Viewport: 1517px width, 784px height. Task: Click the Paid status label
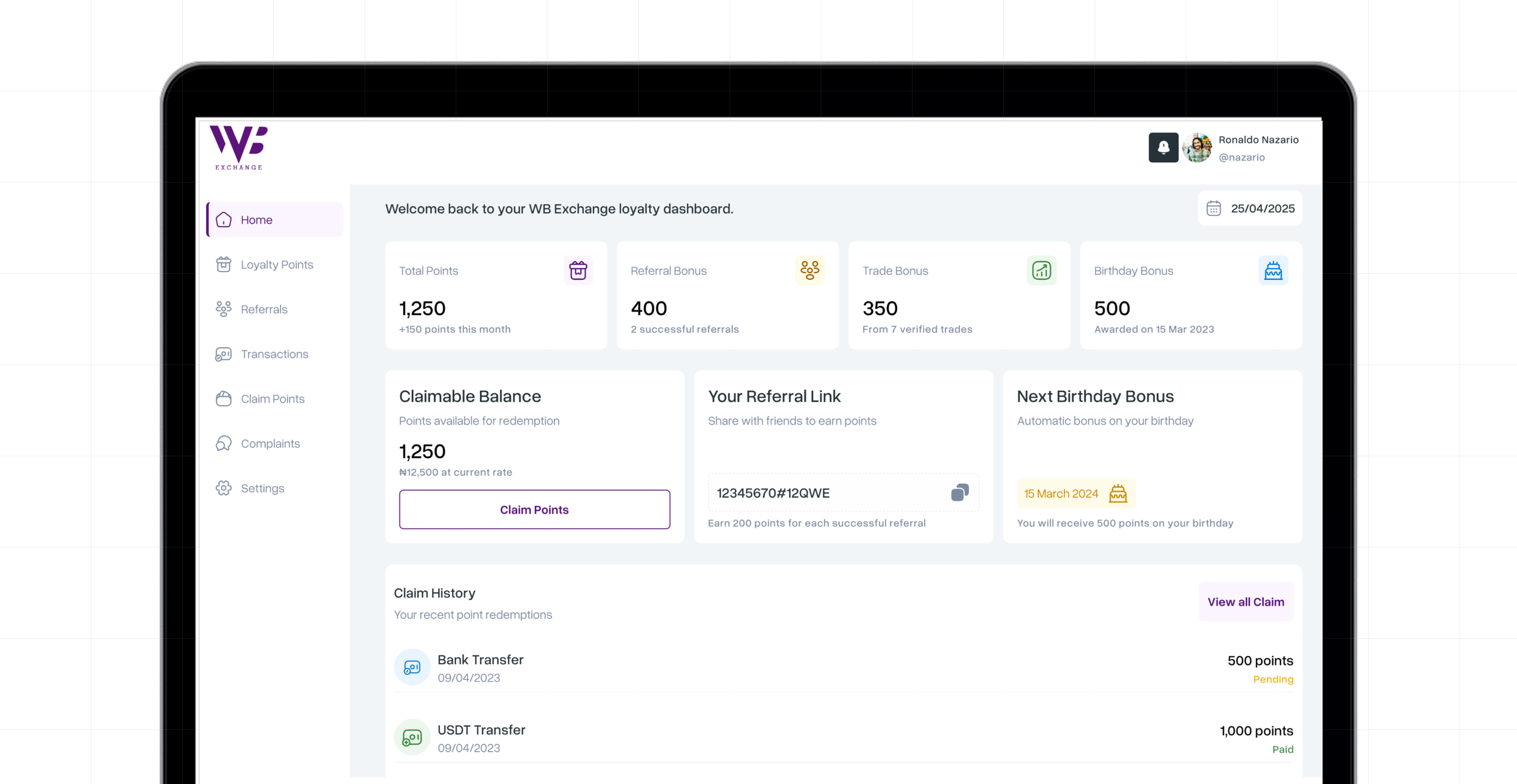pos(1282,749)
